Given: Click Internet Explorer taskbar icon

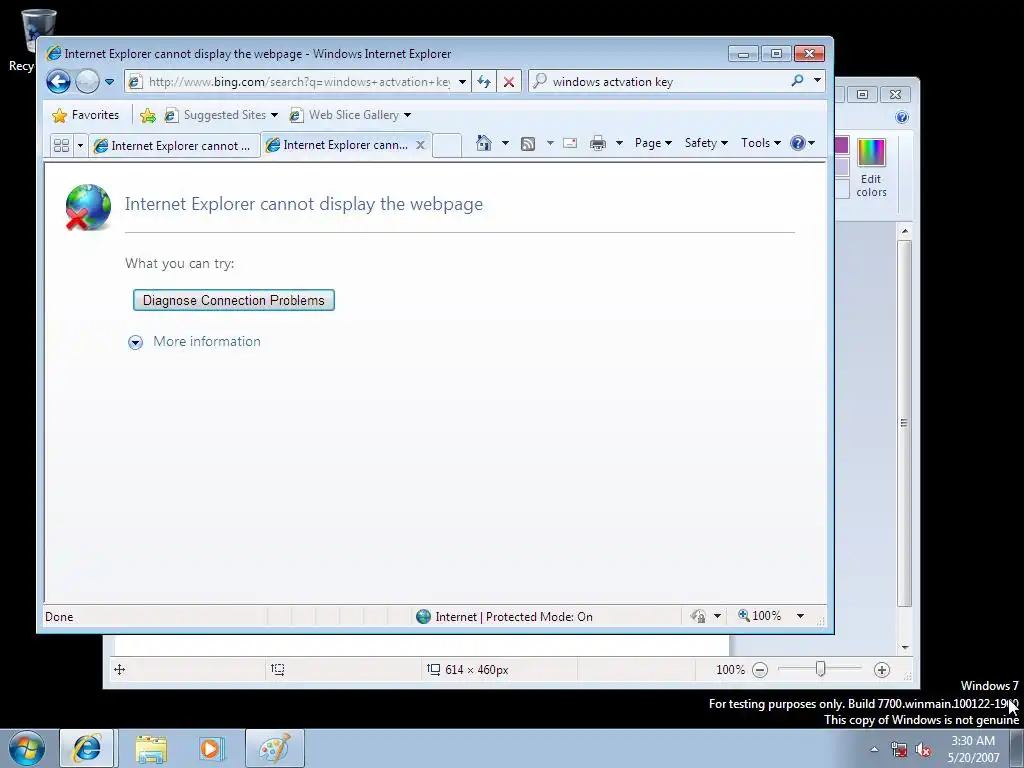Looking at the screenshot, I should pos(87,748).
